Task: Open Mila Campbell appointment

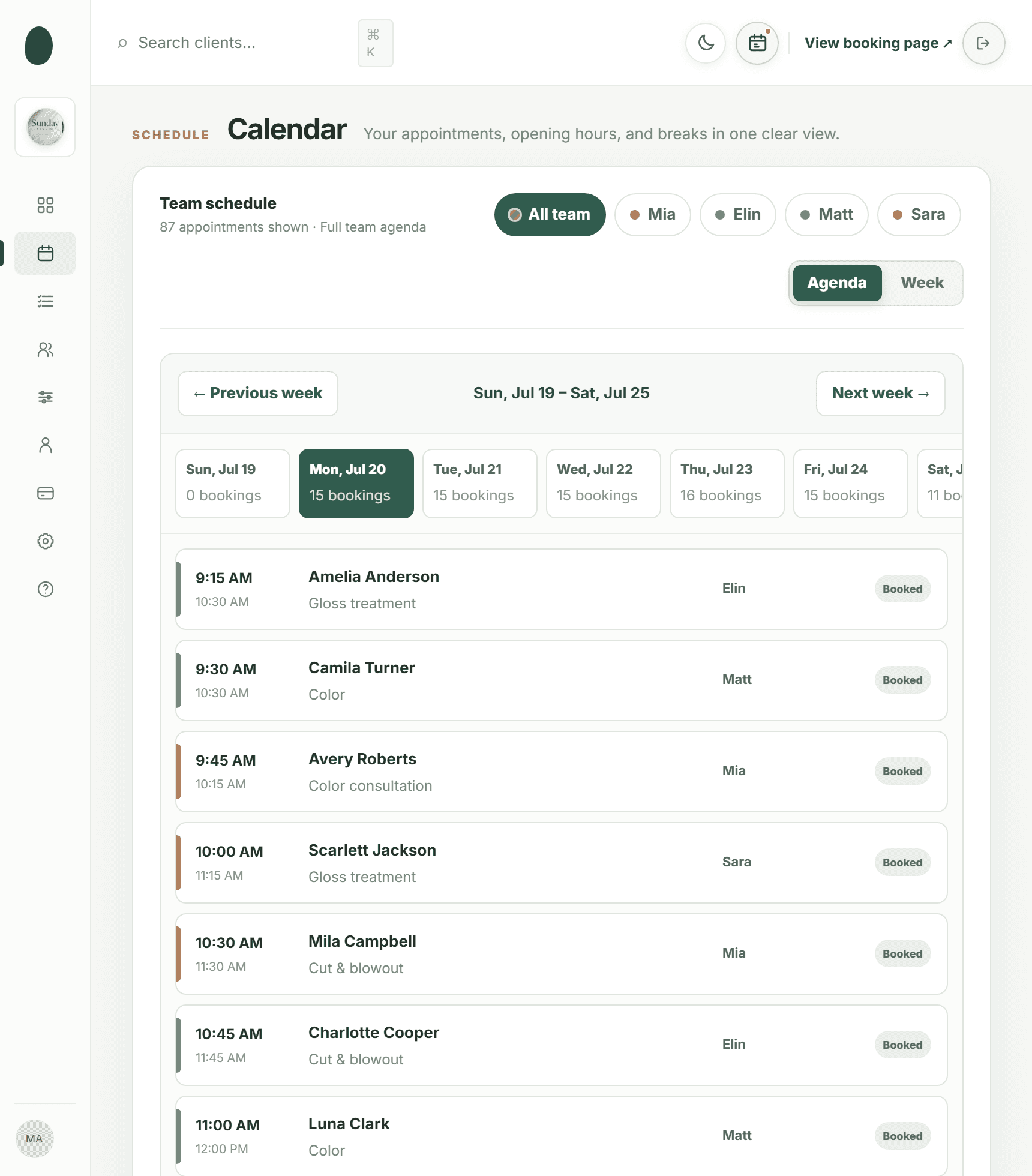Action: 562,954
